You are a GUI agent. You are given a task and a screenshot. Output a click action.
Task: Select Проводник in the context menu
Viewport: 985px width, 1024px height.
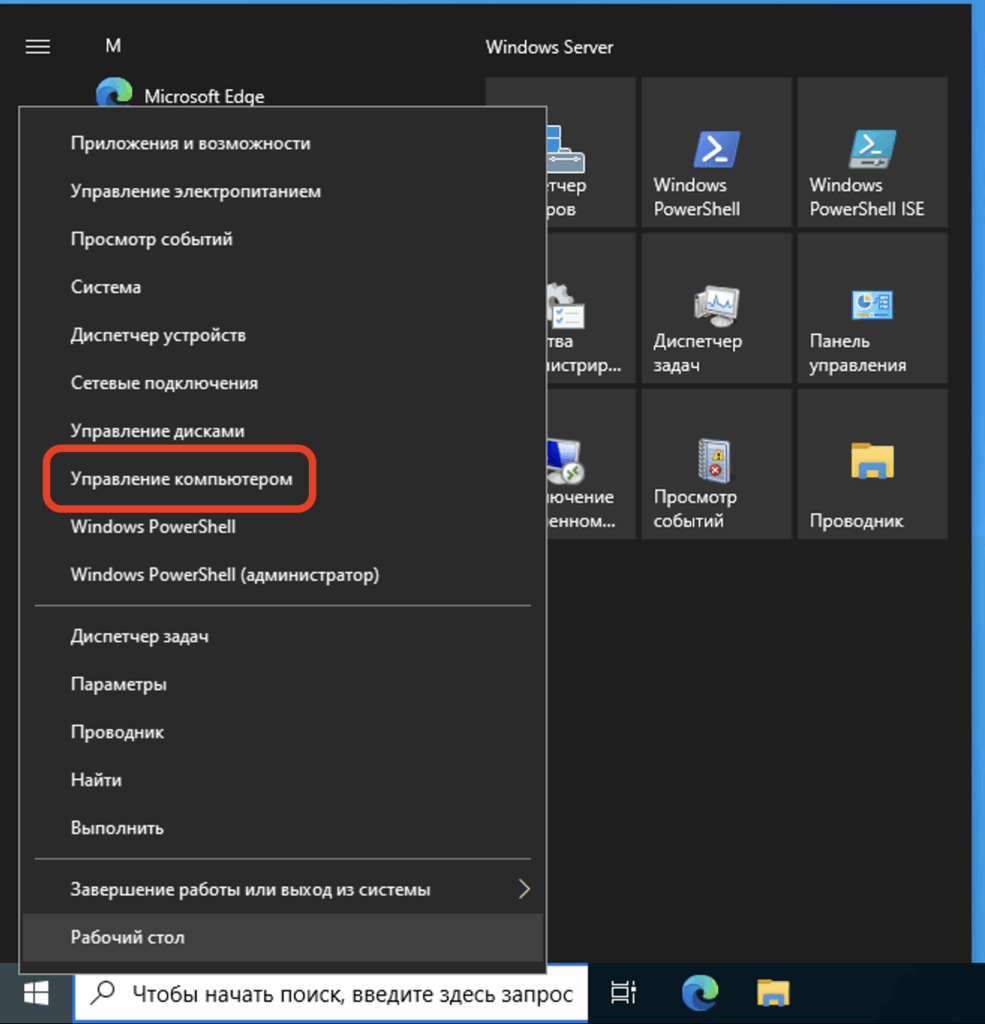(x=283, y=732)
